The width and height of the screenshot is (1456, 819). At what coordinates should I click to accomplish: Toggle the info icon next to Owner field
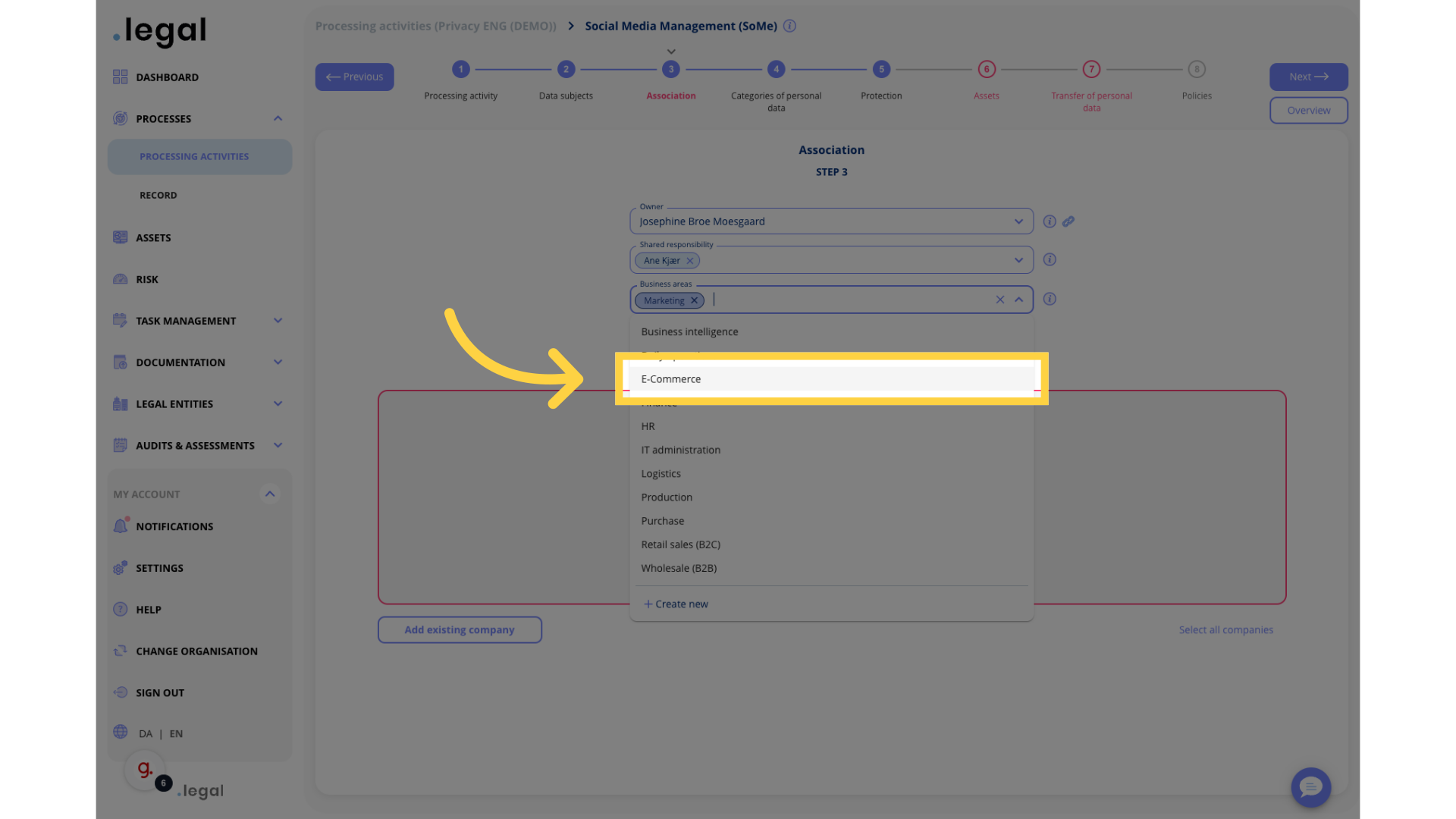coord(1049,221)
